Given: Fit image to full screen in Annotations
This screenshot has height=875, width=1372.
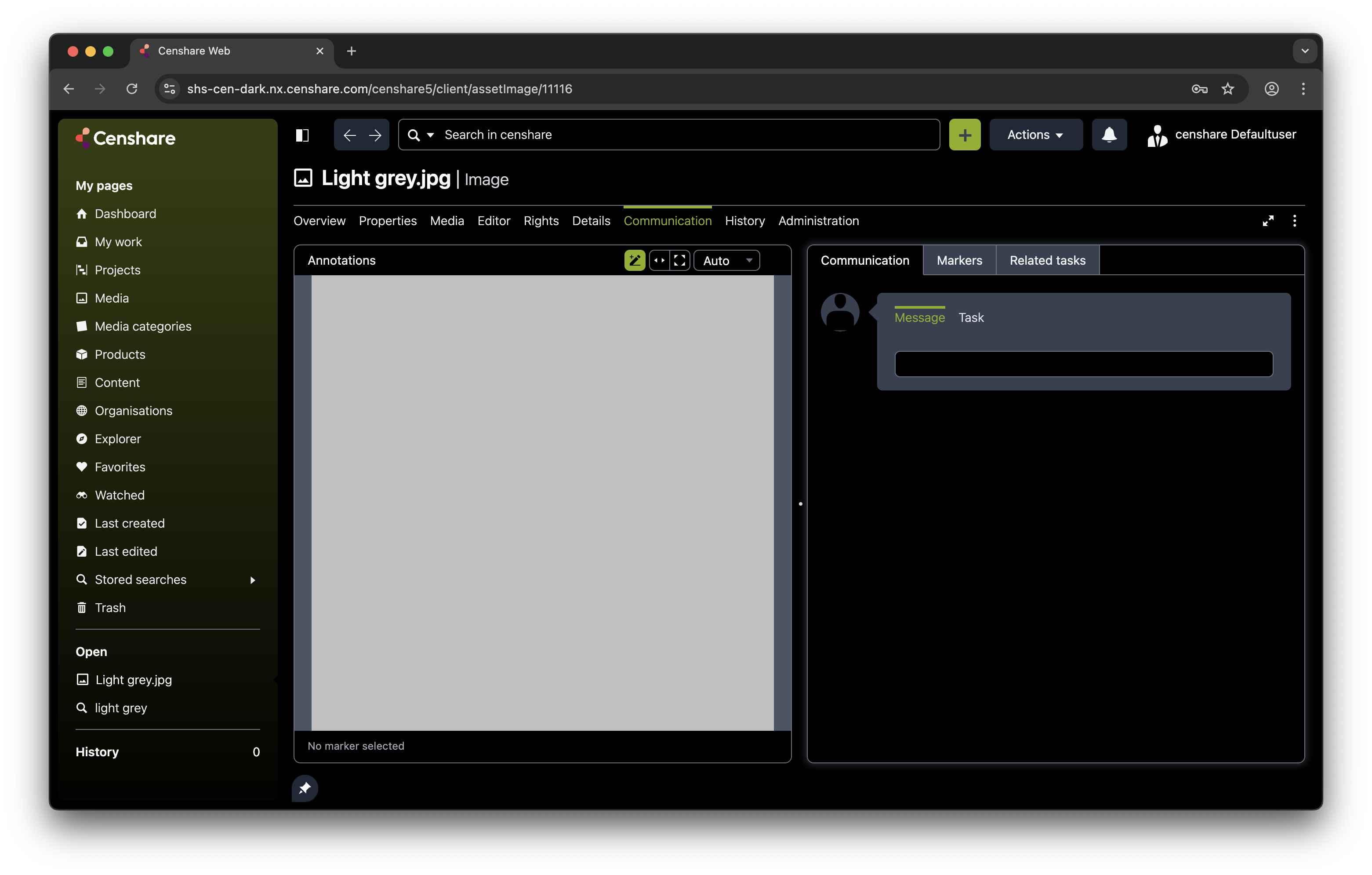Looking at the screenshot, I should (680, 260).
